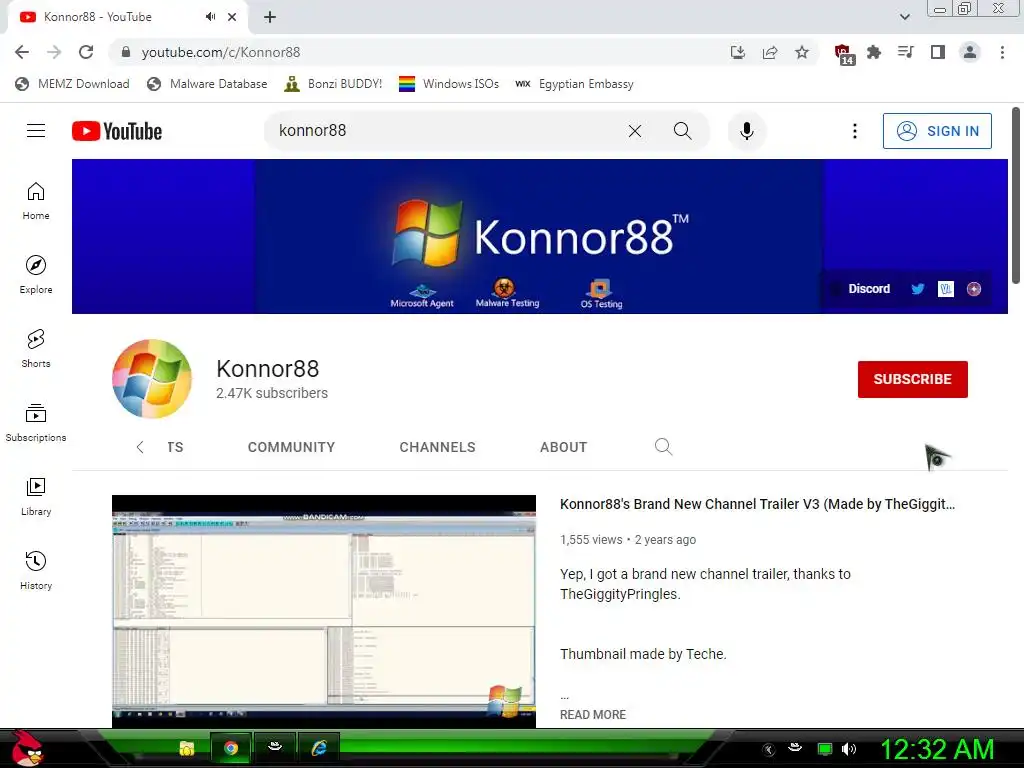Start voice search with the microphone
Viewport: 1024px width, 768px height.
pyautogui.click(x=746, y=131)
